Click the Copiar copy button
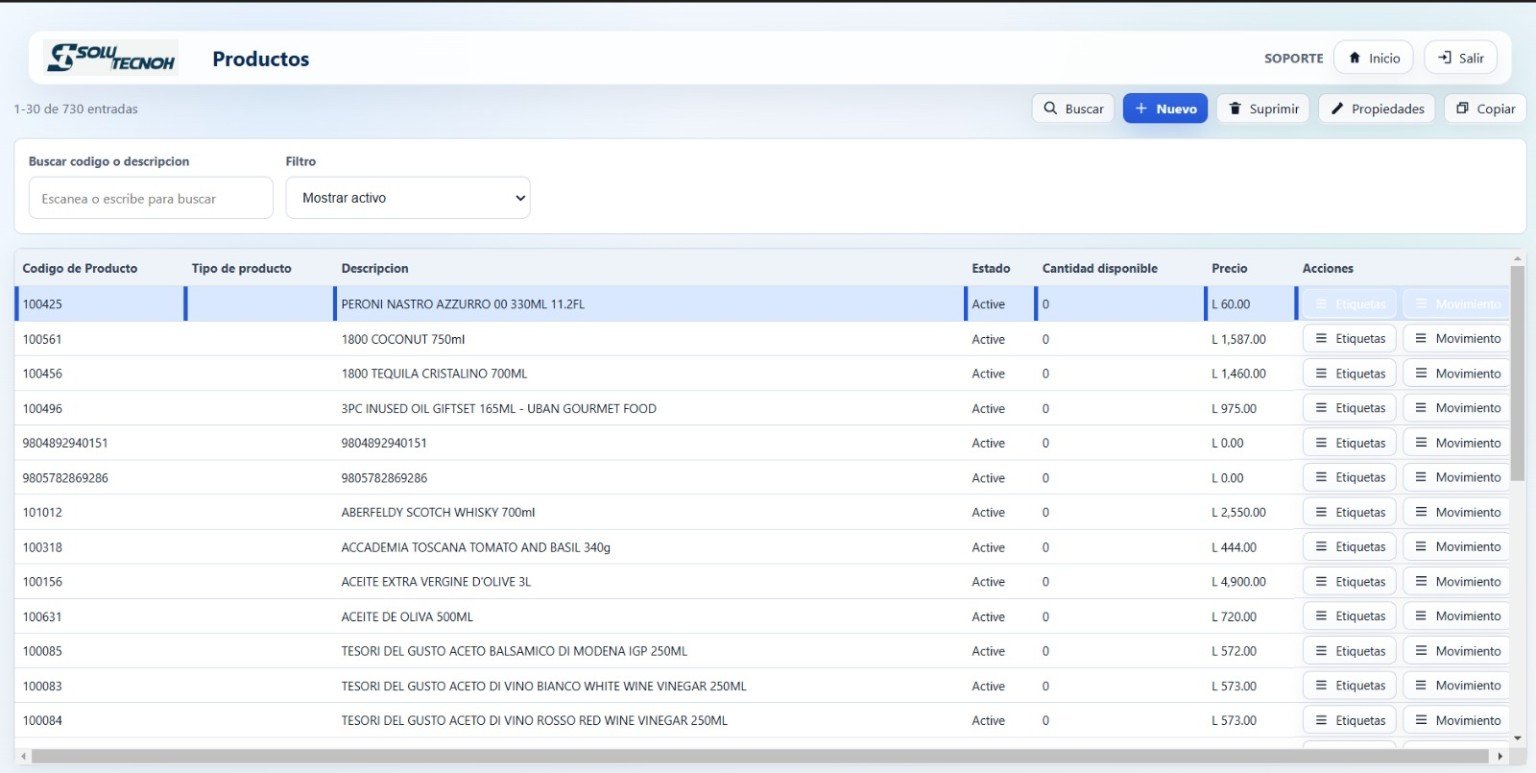 point(1485,108)
